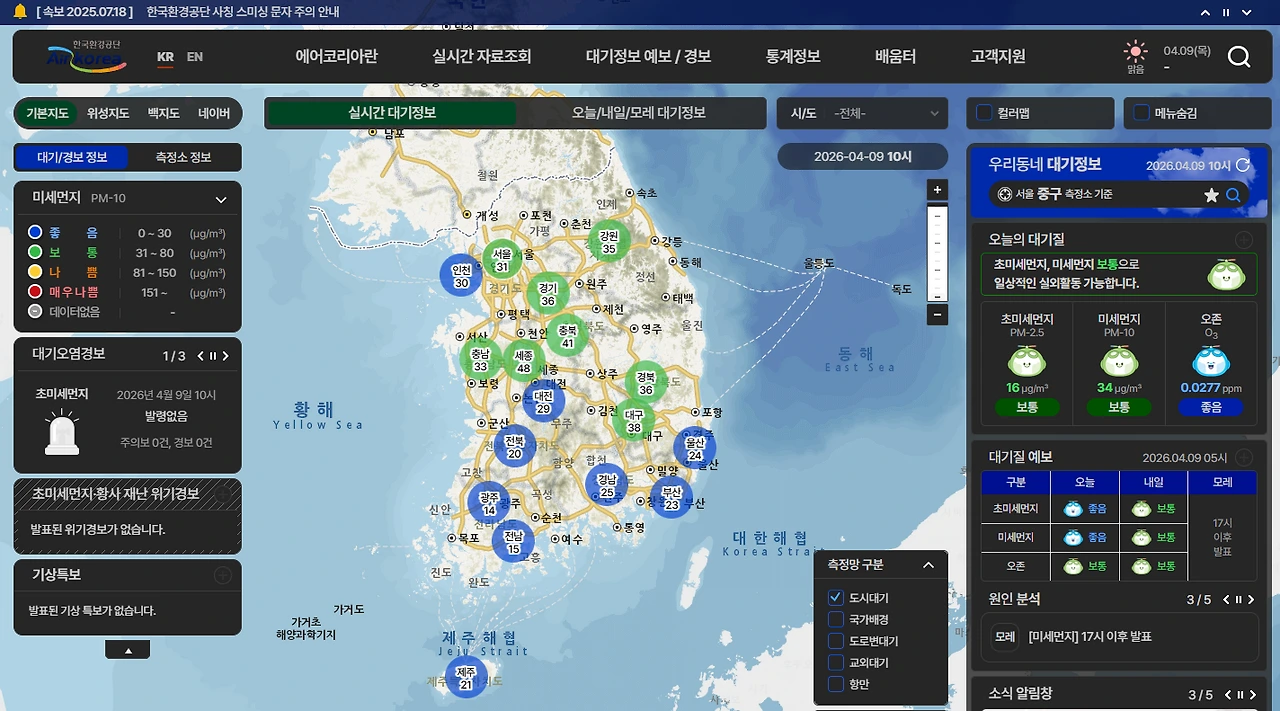Collapse the 측정망 구분 panel
The height and width of the screenshot is (711, 1280).
[928, 564]
